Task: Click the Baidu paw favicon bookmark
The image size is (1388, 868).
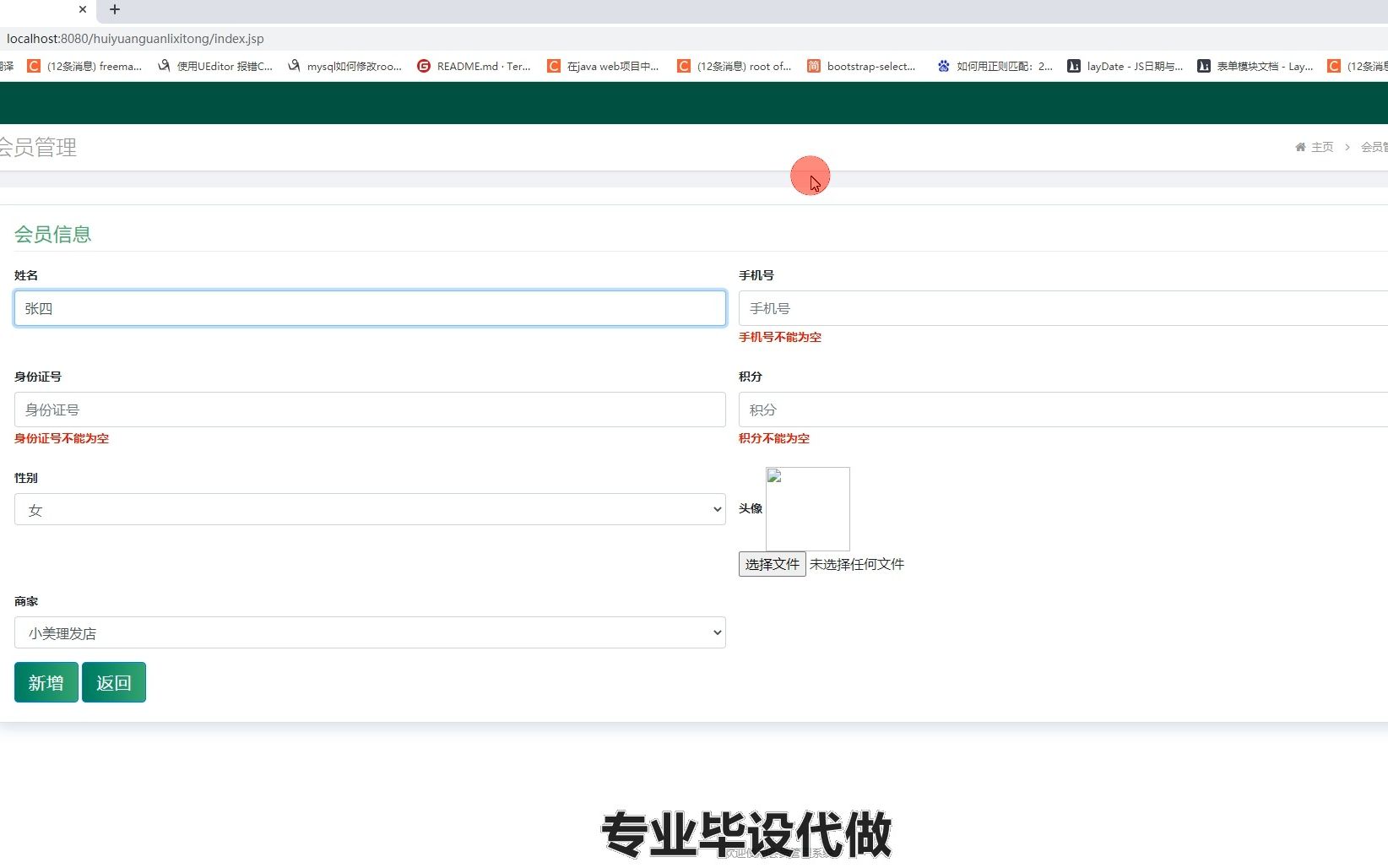Action: coord(944,66)
